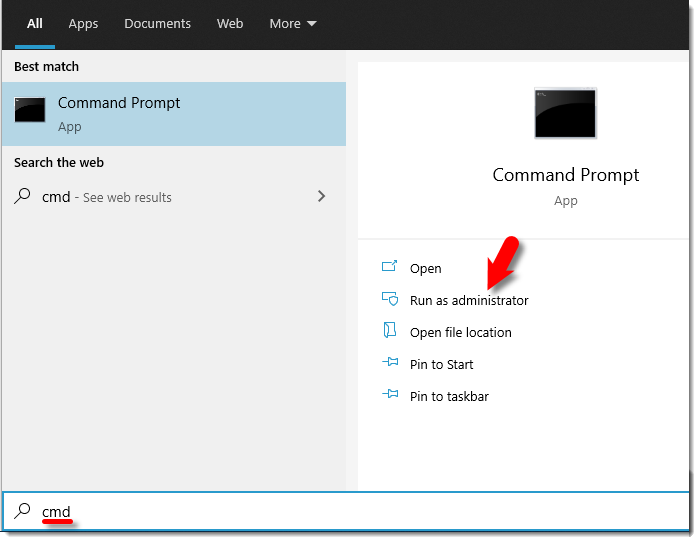This screenshot has width=699, height=542.
Task: Click the Command Prompt icon in Best match
Action: tap(30, 111)
